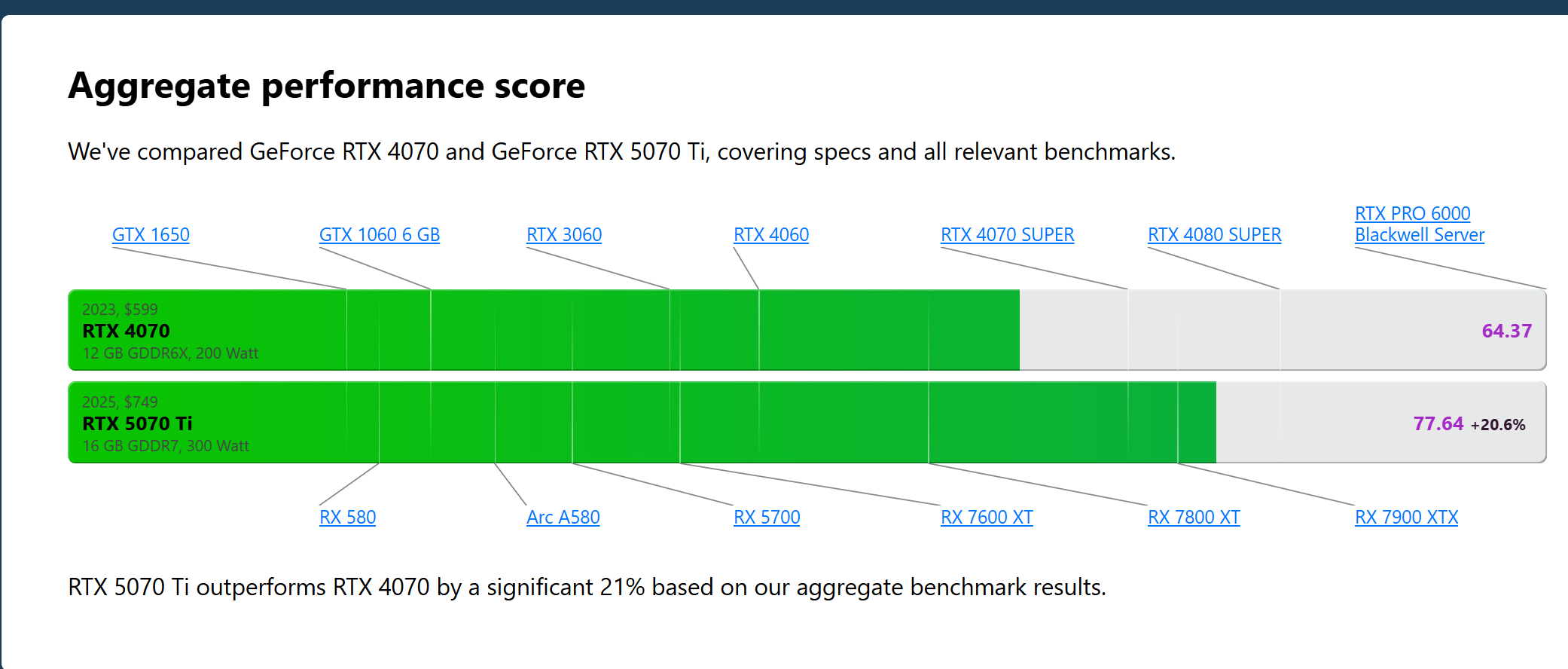This screenshot has width=1568, height=669.
Task: Click the Aggregate performance score heading
Action: click(327, 86)
